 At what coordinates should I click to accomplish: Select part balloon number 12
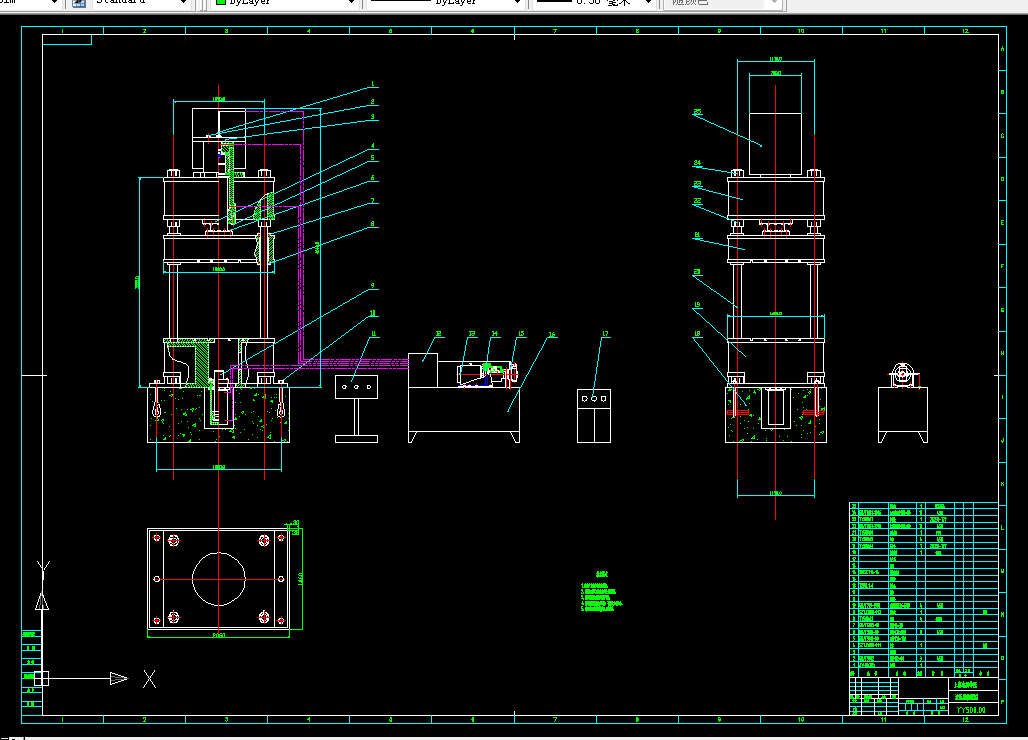439,334
